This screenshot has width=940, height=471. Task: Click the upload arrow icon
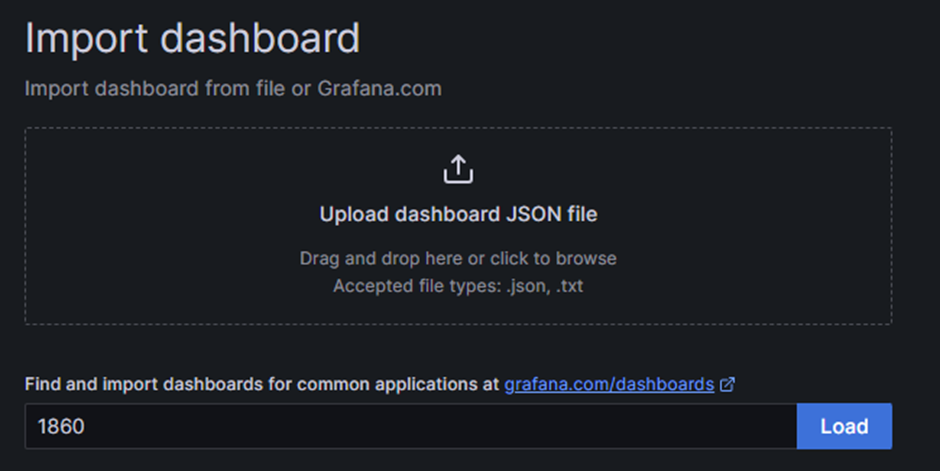(x=458, y=169)
